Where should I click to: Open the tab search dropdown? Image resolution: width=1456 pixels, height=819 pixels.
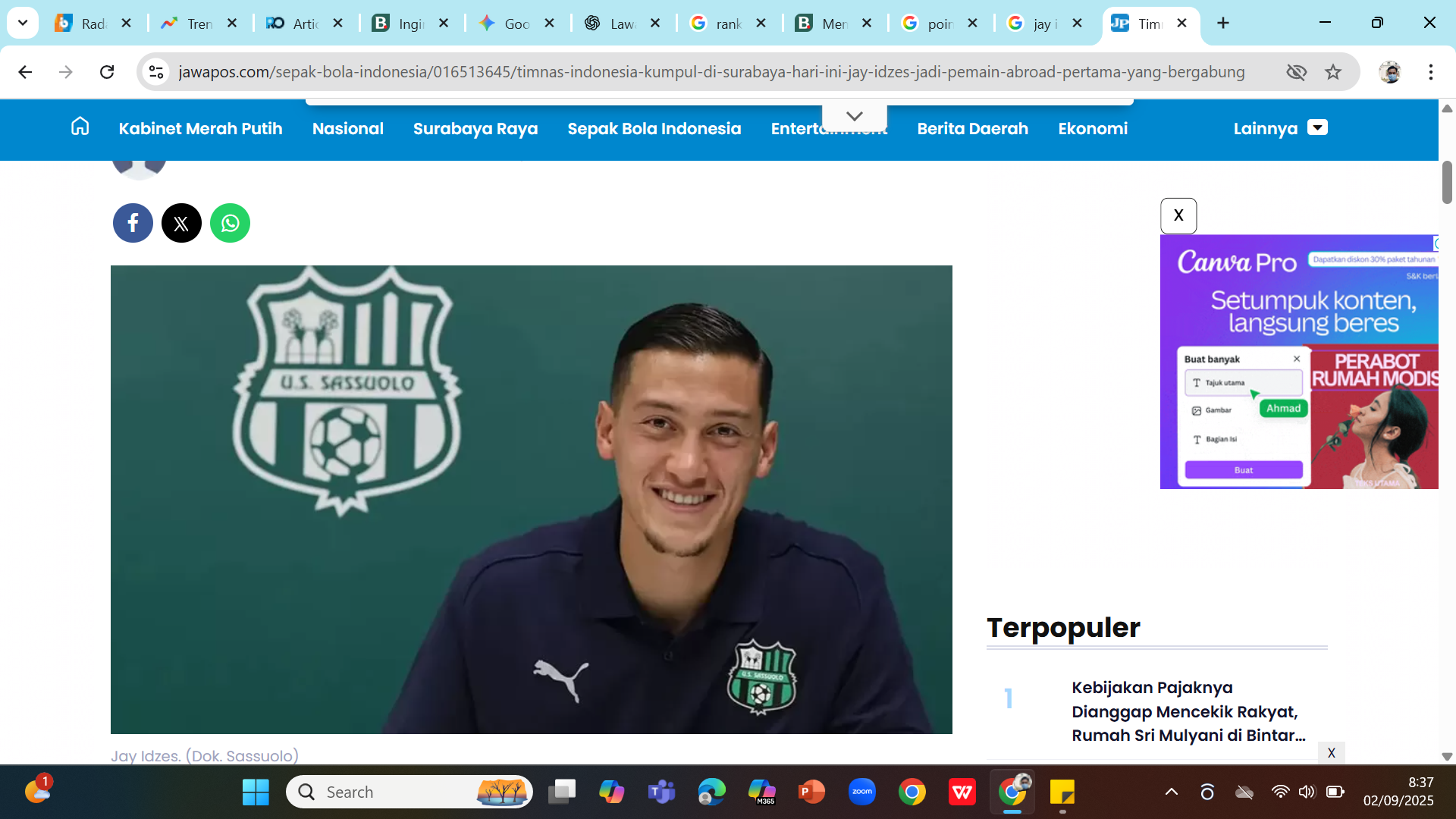[x=23, y=24]
